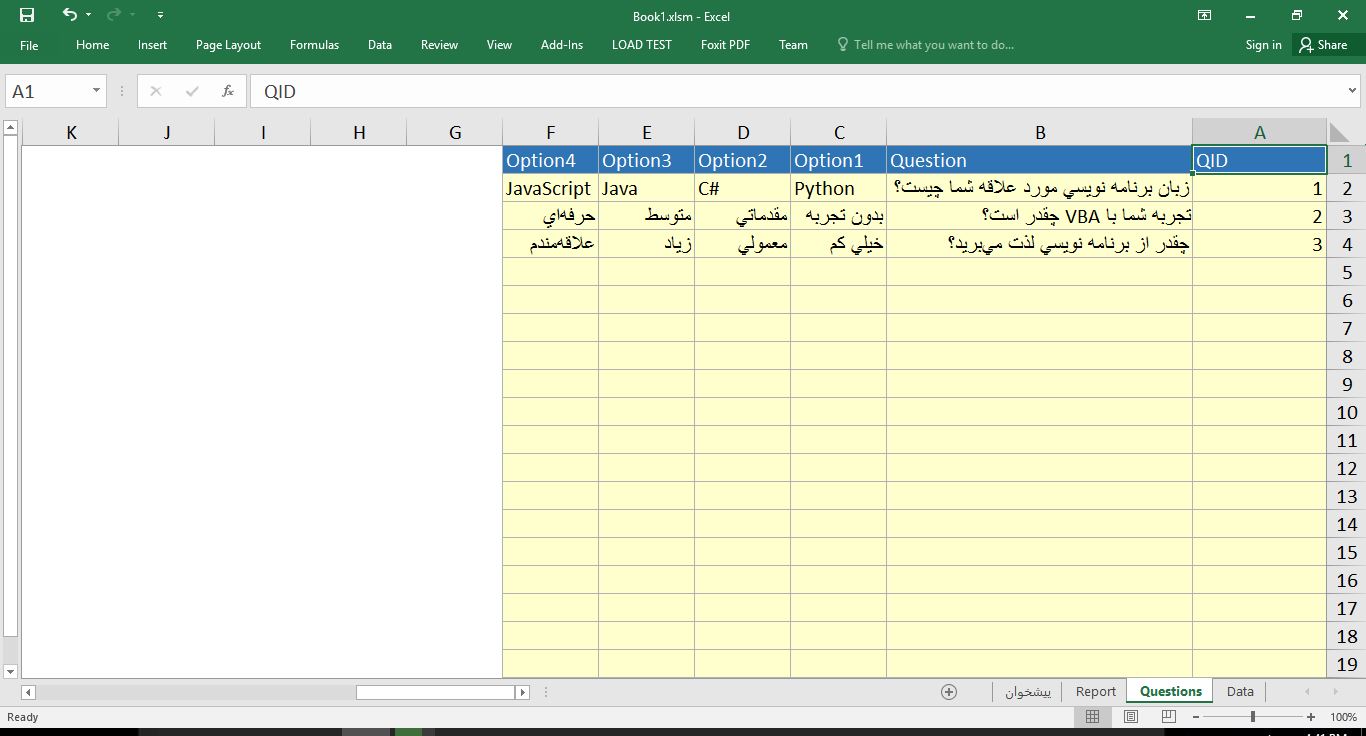Open the Formulas ribbon tab

click(314, 45)
